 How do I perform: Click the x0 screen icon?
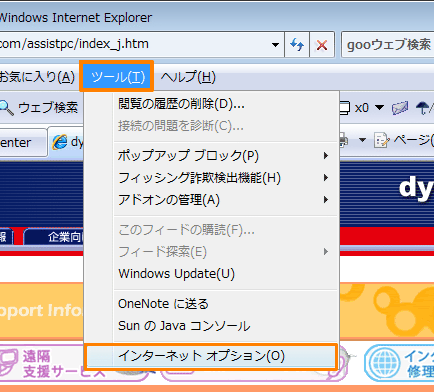345,108
